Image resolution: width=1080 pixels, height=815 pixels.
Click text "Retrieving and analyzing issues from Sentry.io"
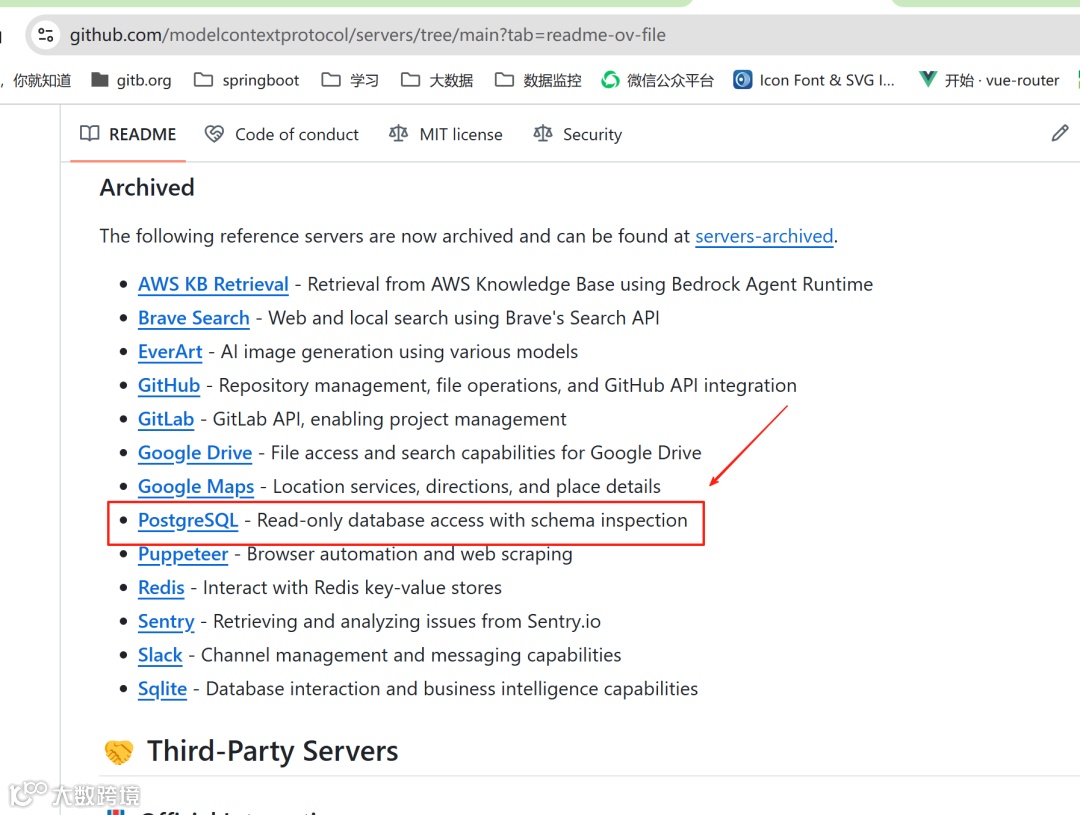click(x=407, y=622)
